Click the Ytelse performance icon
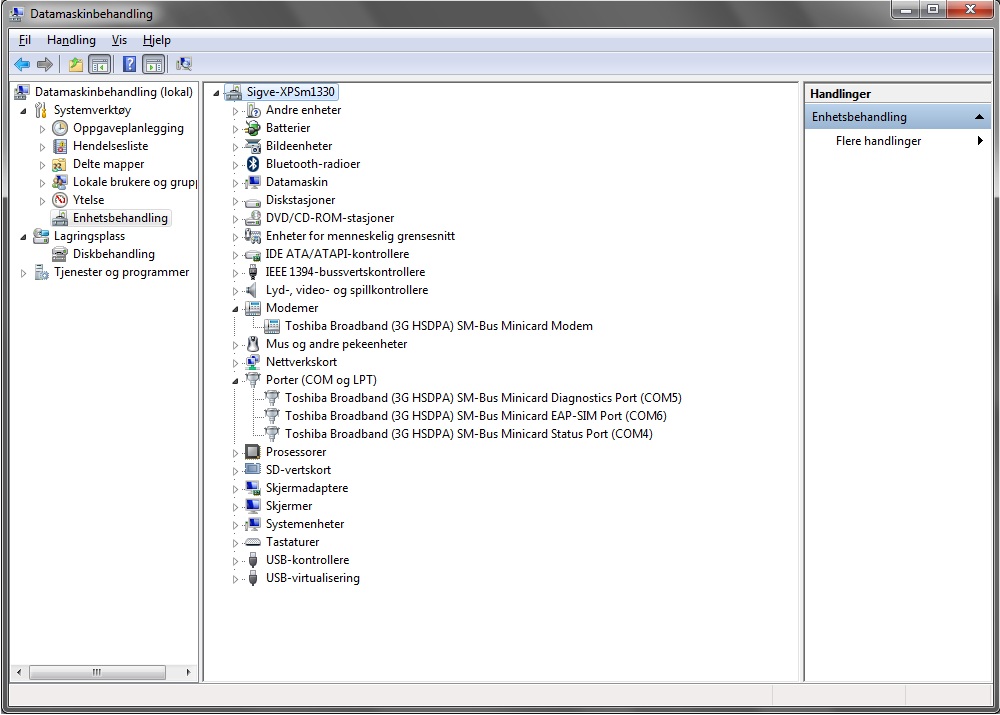This screenshot has width=1000, height=715. pos(60,200)
